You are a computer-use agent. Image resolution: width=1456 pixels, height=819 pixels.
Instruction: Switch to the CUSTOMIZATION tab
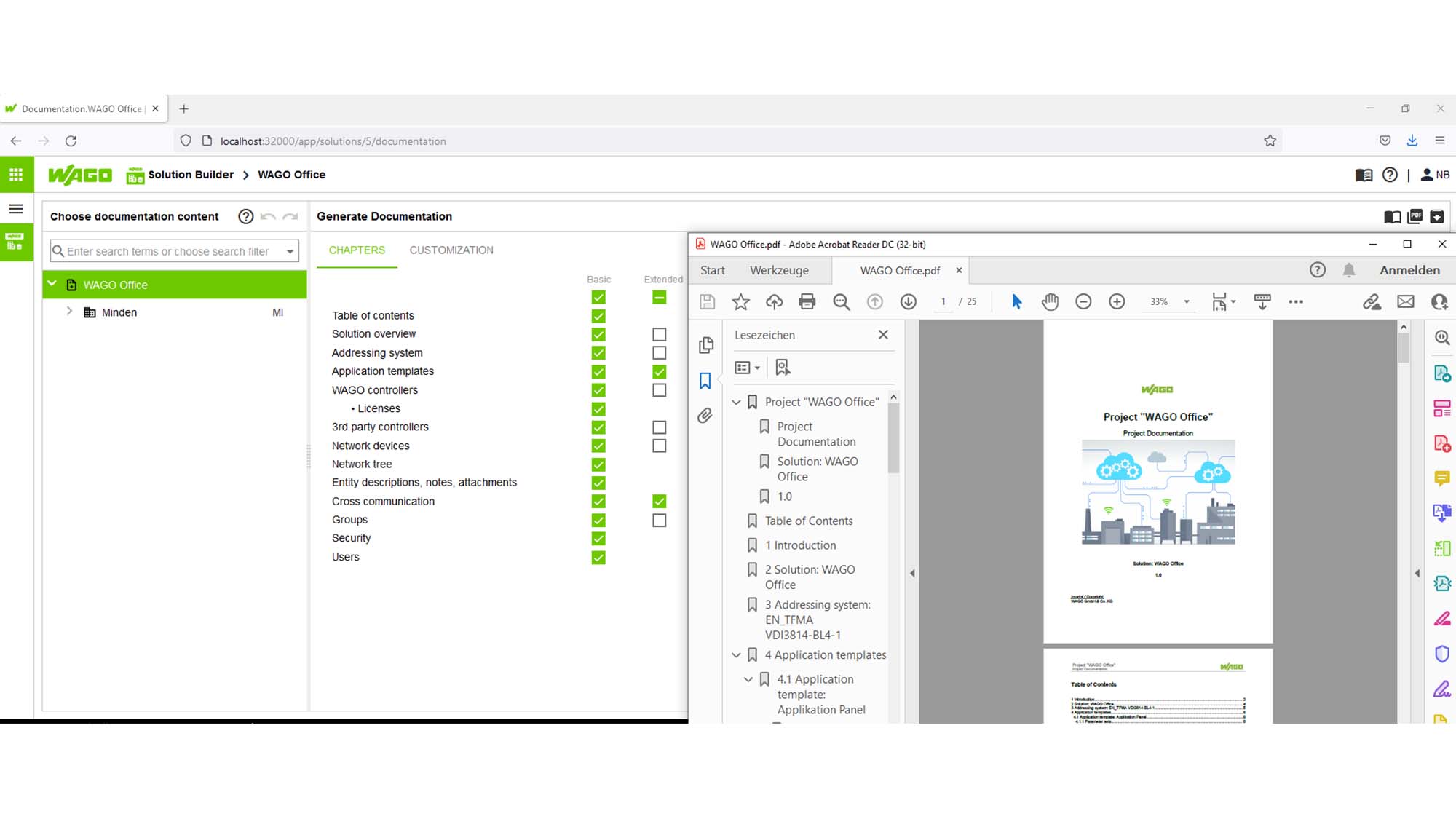coord(451,250)
